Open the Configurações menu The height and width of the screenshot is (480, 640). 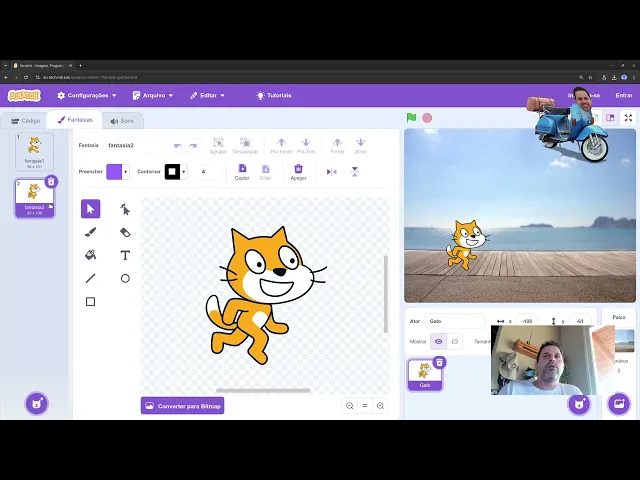(87, 96)
